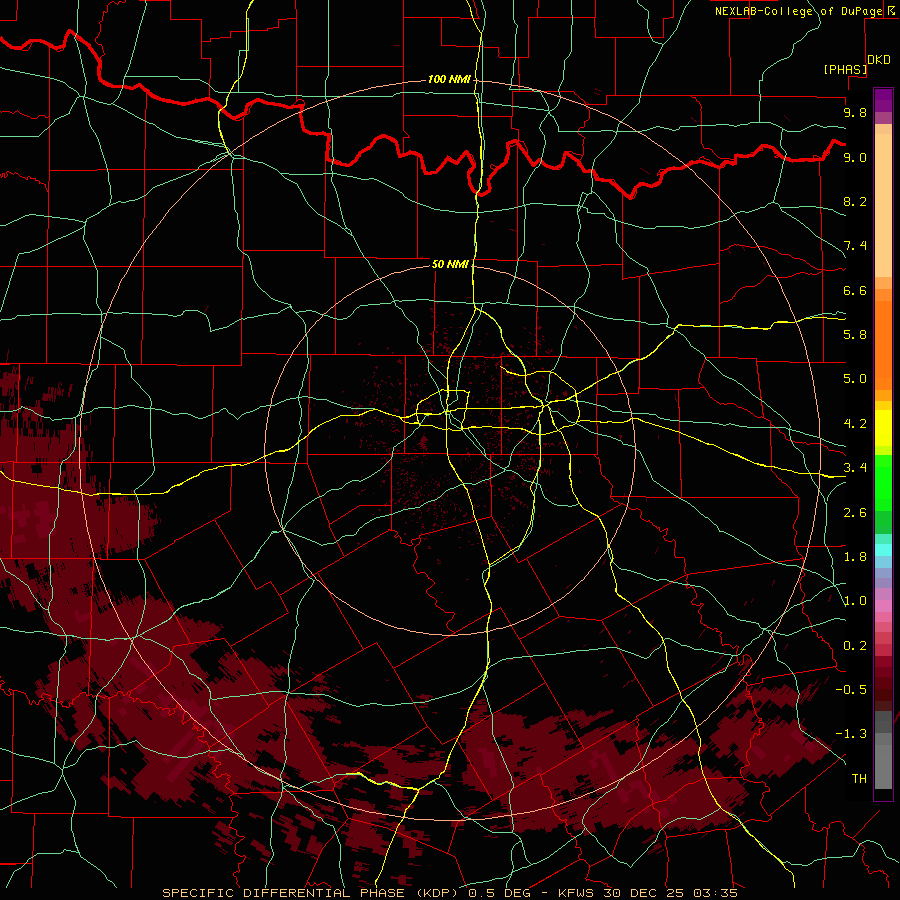Click the -1.3 value on the color scale
Image resolution: width=900 pixels, height=900 pixels.
851,734
